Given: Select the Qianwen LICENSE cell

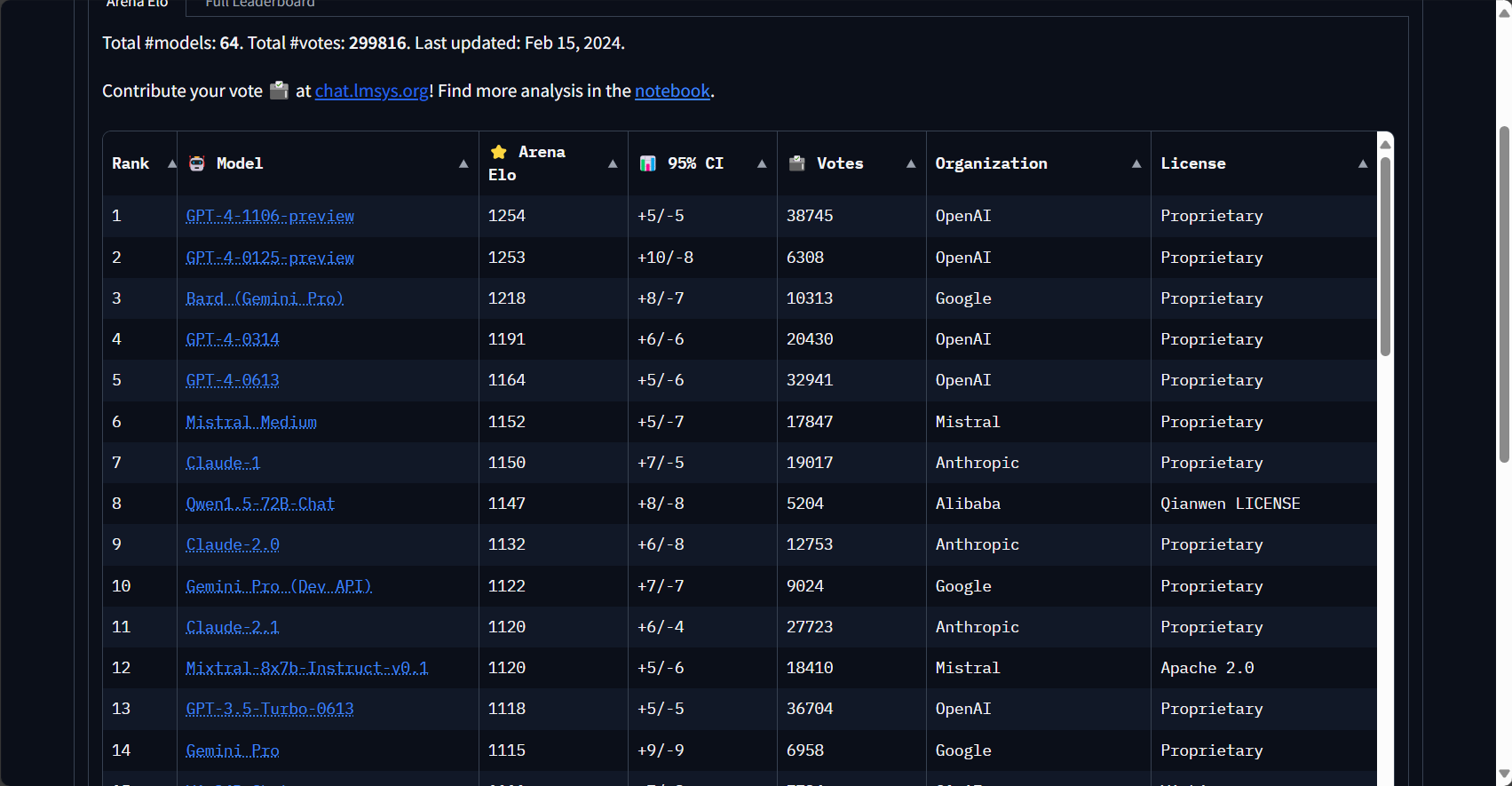Looking at the screenshot, I should tap(1231, 504).
